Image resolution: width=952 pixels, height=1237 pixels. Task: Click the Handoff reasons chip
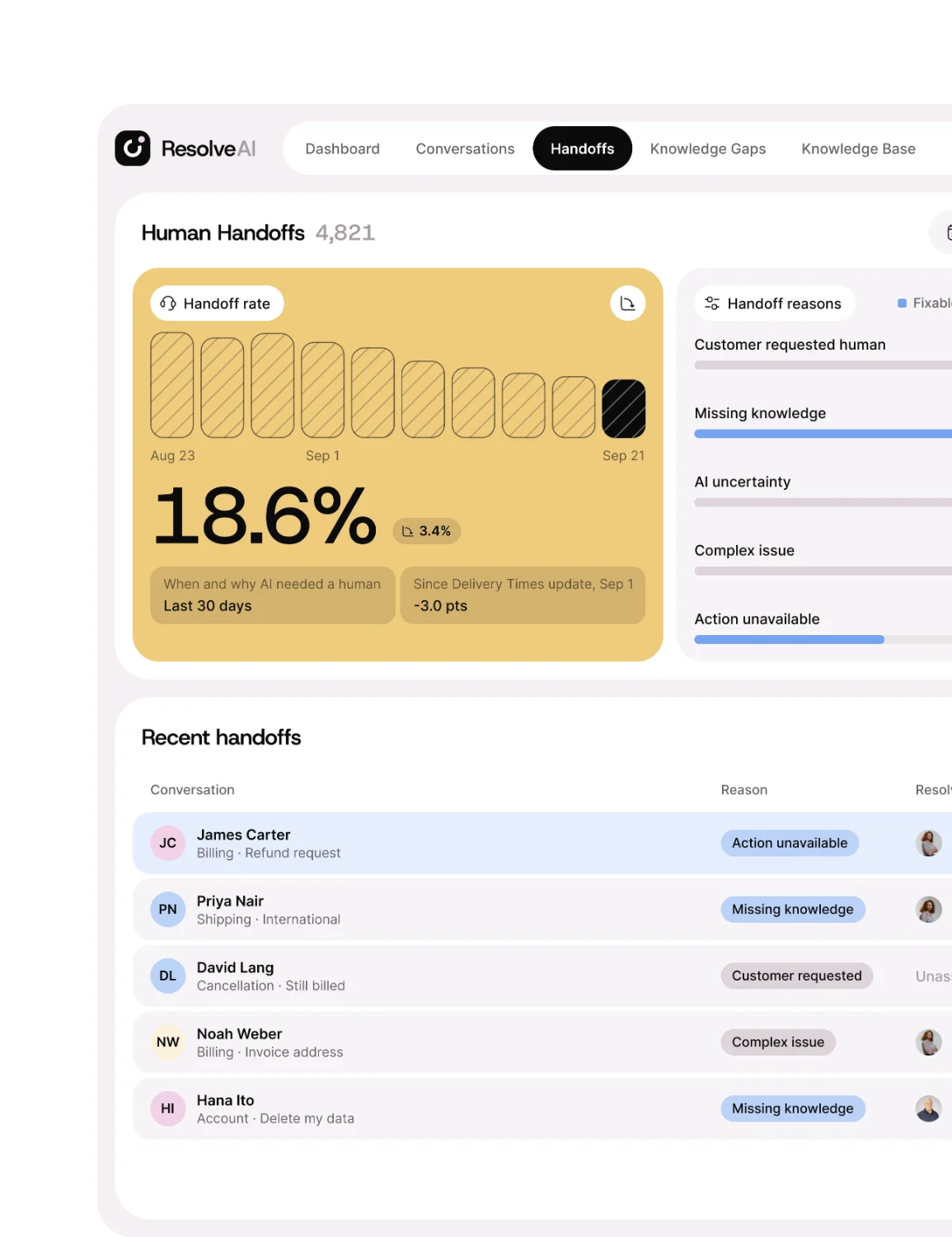tap(774, 303)
